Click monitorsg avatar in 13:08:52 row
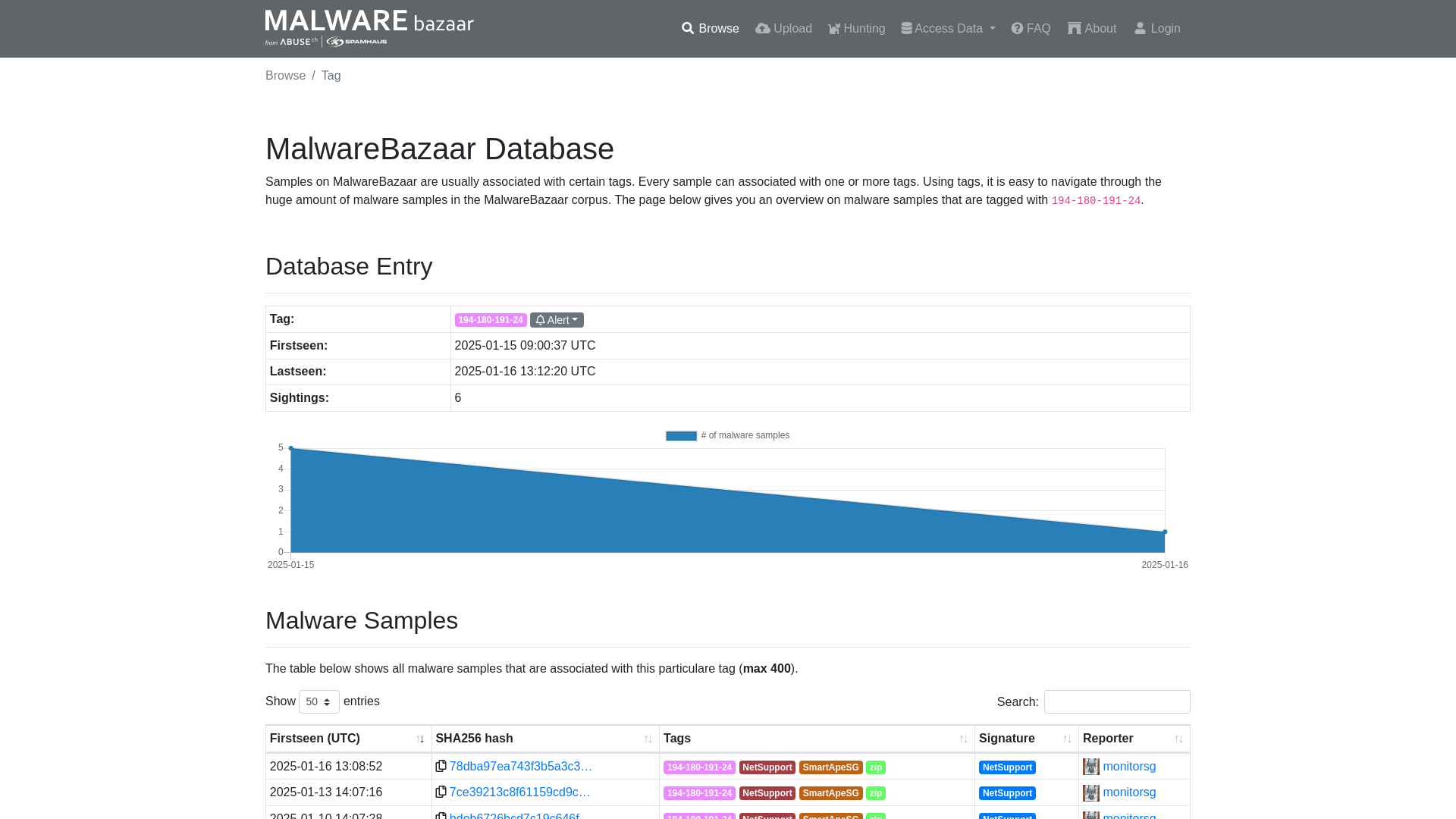This screenshot has width=1456, height=819. click(1091, 767)
